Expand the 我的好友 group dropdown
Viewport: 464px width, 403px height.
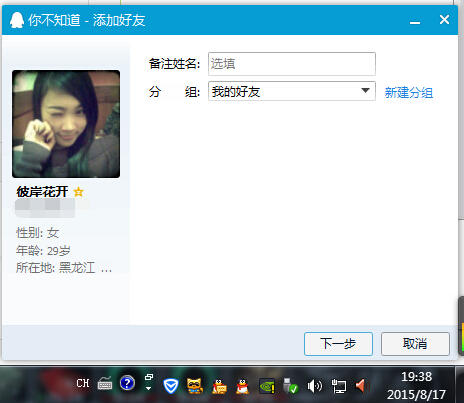292,91
